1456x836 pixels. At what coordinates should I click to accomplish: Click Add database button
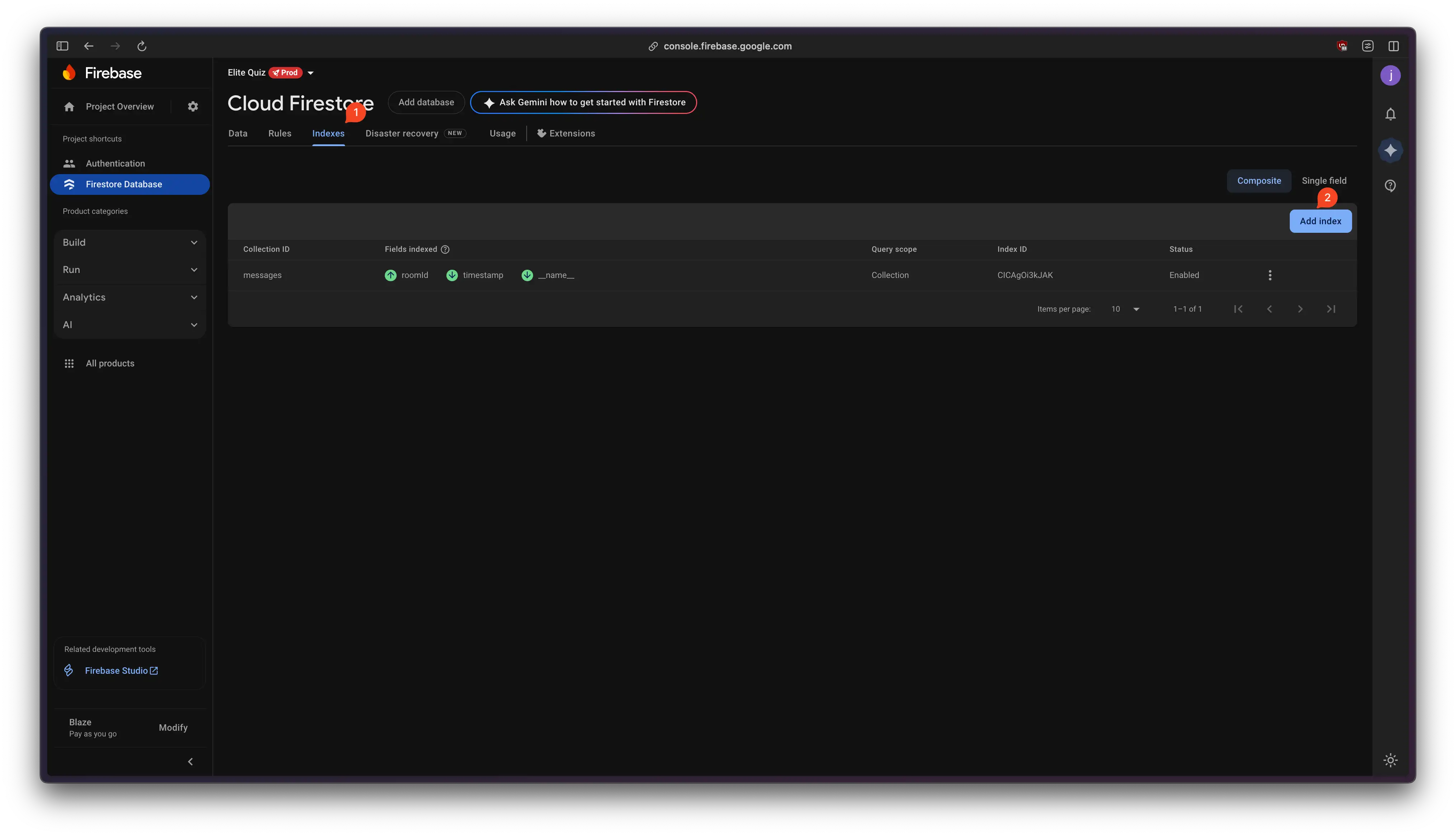426,102
